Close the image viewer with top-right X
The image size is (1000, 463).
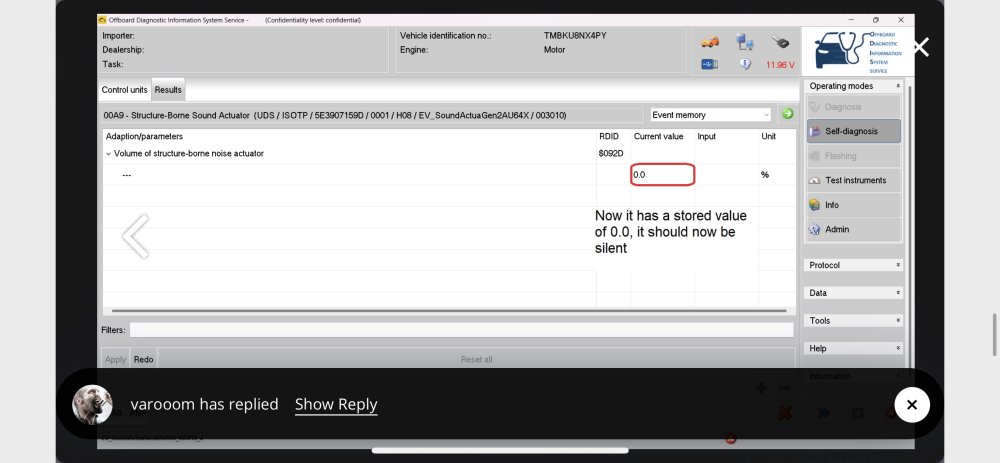pyautogui.click(x=922, y=47)
